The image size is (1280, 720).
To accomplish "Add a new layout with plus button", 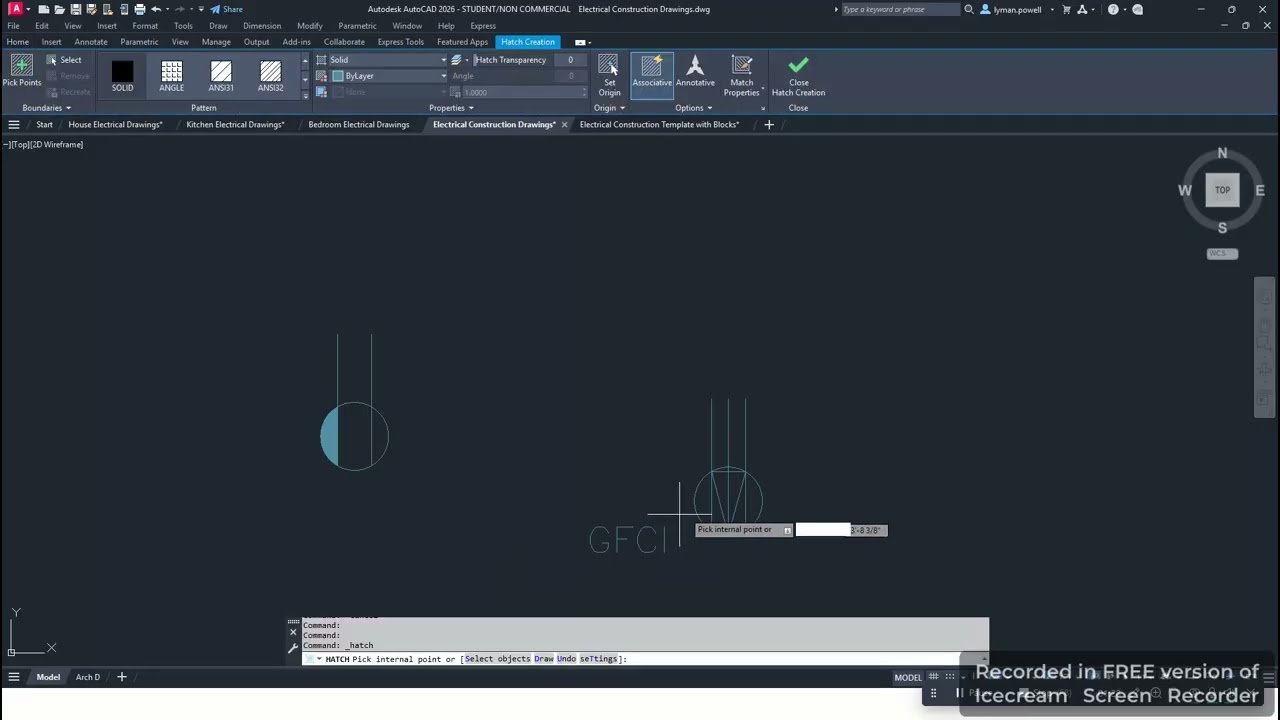I will [x=122, y=677].
